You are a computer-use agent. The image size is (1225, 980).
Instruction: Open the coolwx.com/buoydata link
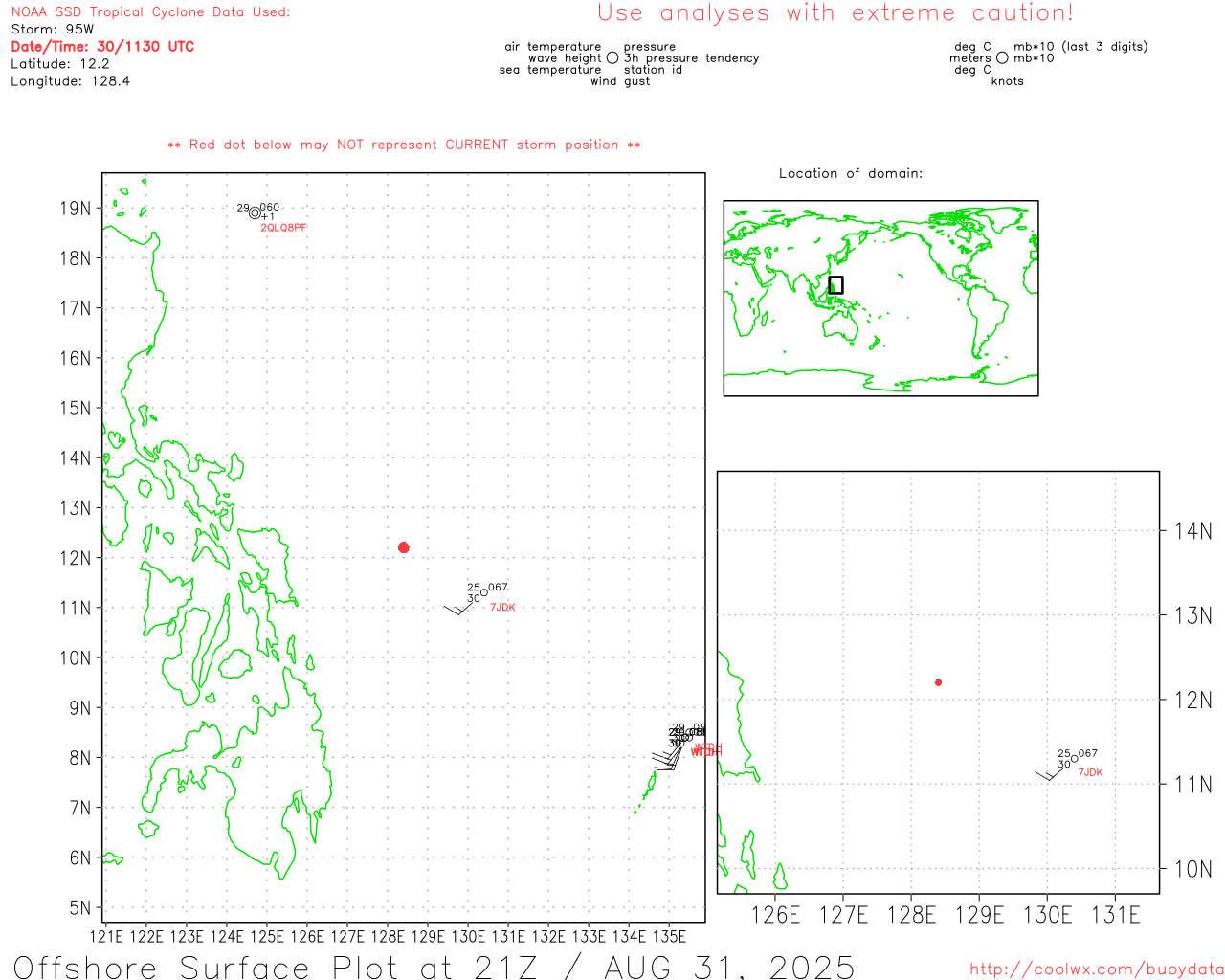coord(1097,969)
